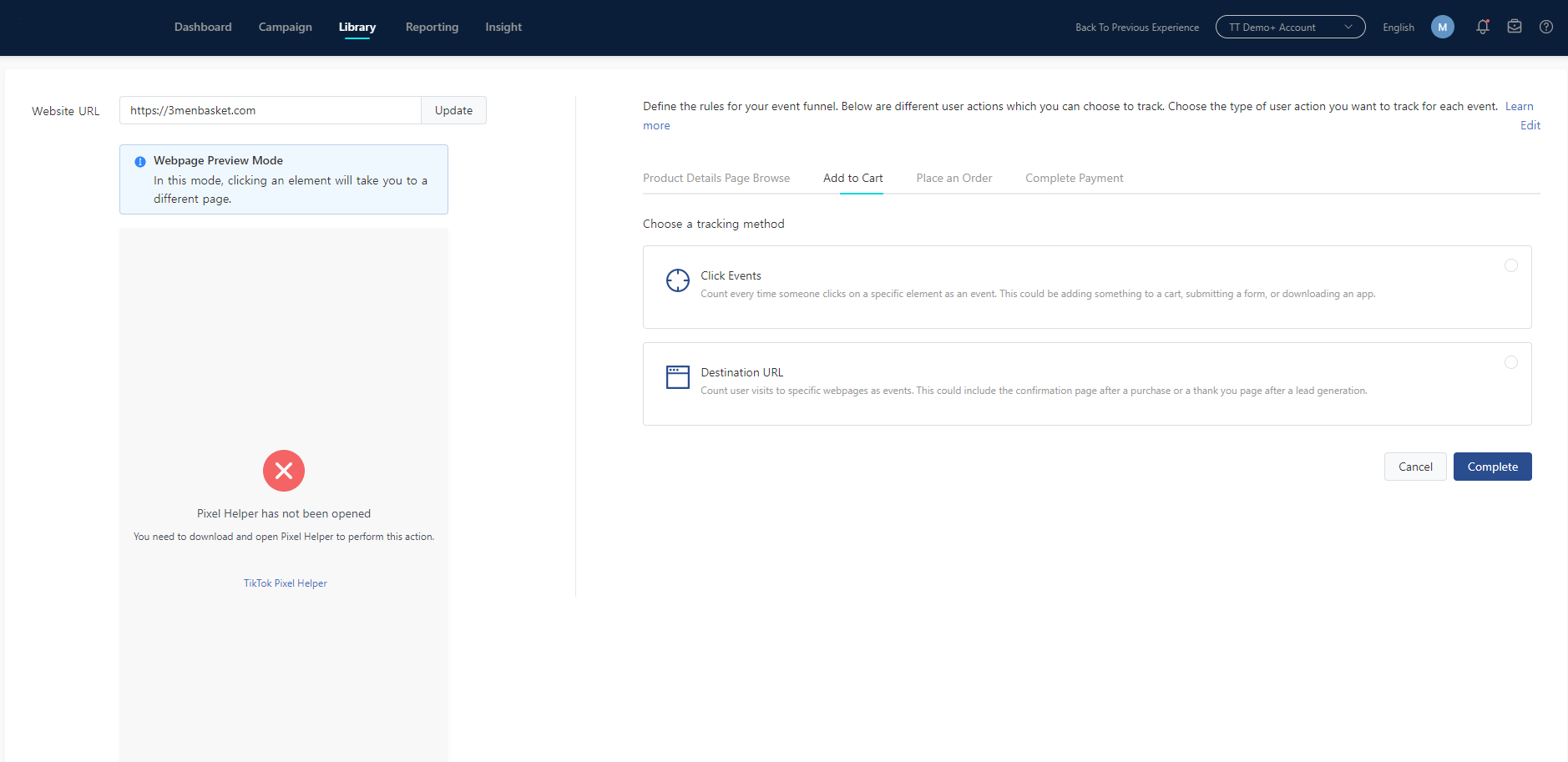This screenshot has height=762, width=1568.
Task: Open the Library menu
Action: coord(357,27)
